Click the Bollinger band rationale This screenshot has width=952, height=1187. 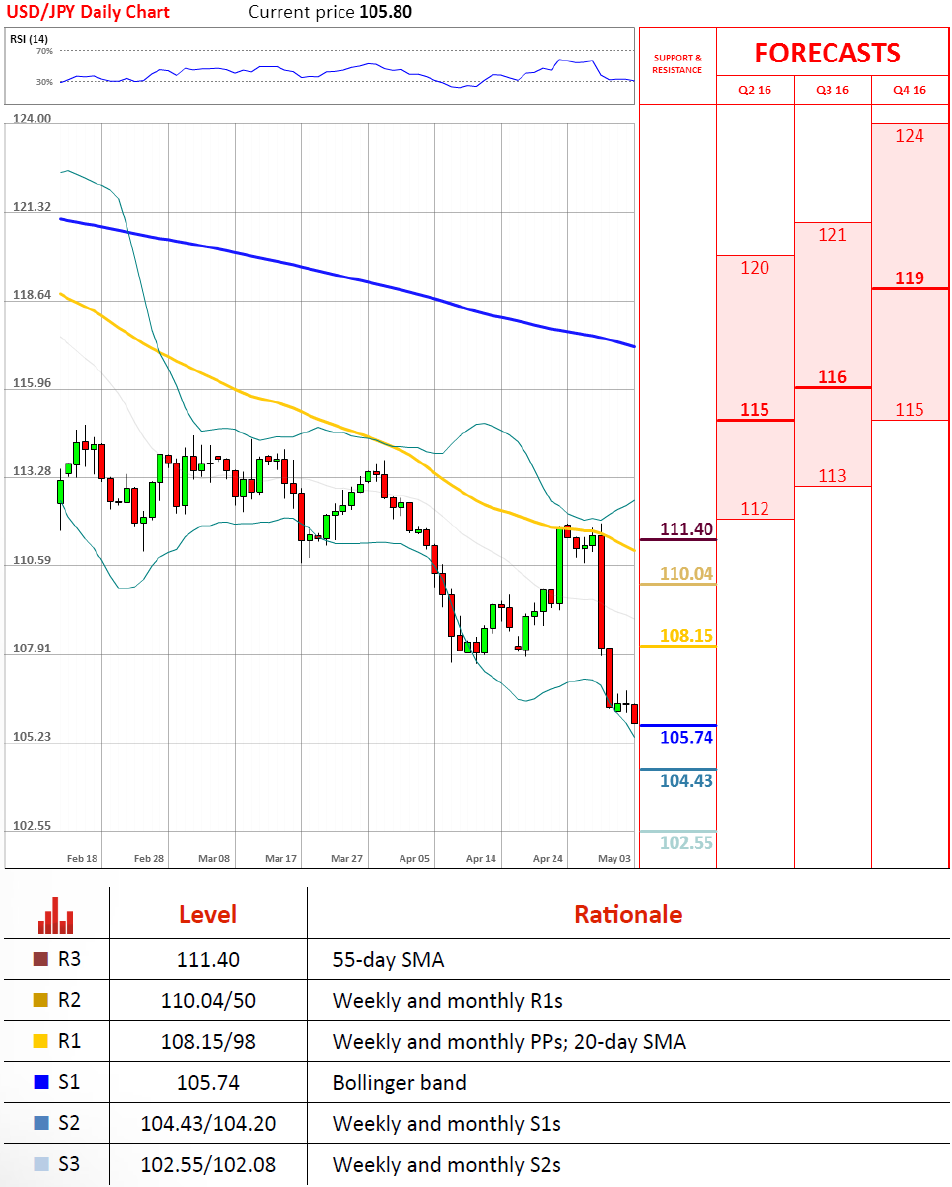400,1083
